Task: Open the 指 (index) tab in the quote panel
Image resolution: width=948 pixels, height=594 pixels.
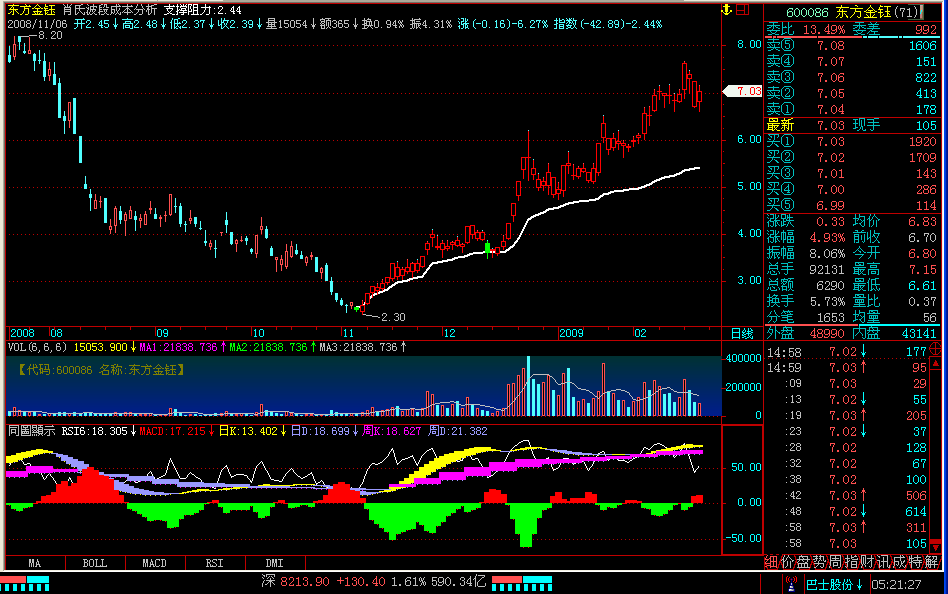Action: click(851, 562)
